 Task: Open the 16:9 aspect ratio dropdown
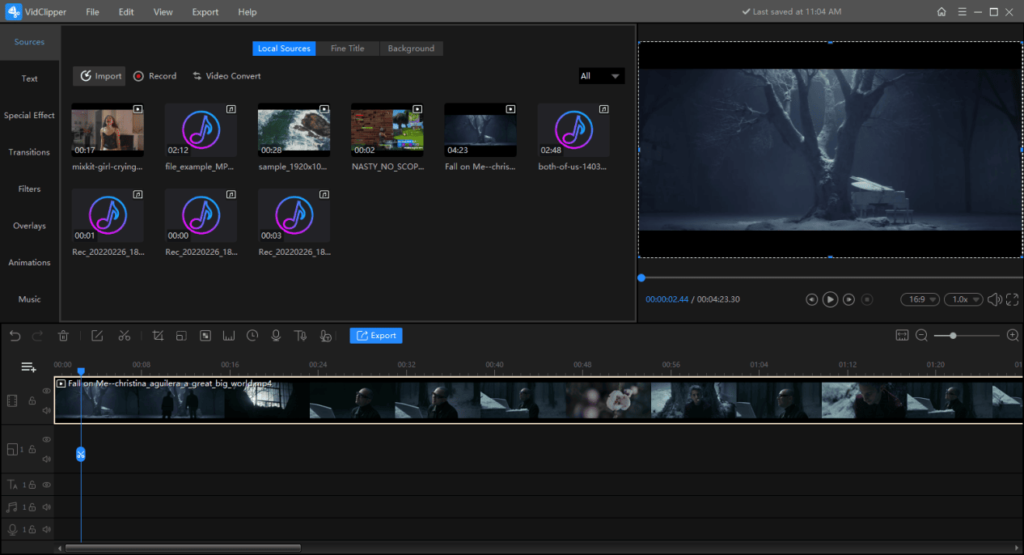[x=920, y=299]
